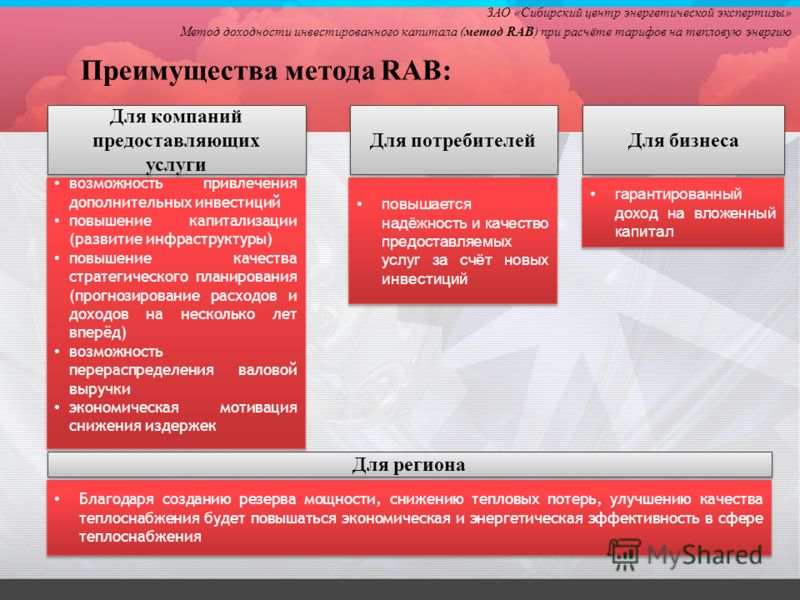This screenshot has width=800, height=600.
Task: Click the text "гарантированный доход на вложенный капитал"
Action: [x=695, y=213]
